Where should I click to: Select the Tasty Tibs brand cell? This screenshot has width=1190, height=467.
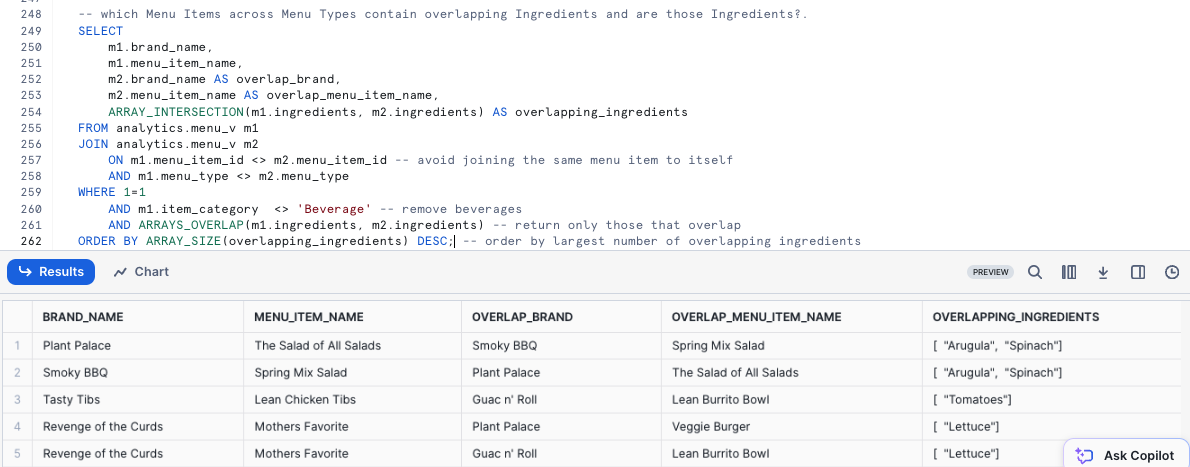pos(71,400)
